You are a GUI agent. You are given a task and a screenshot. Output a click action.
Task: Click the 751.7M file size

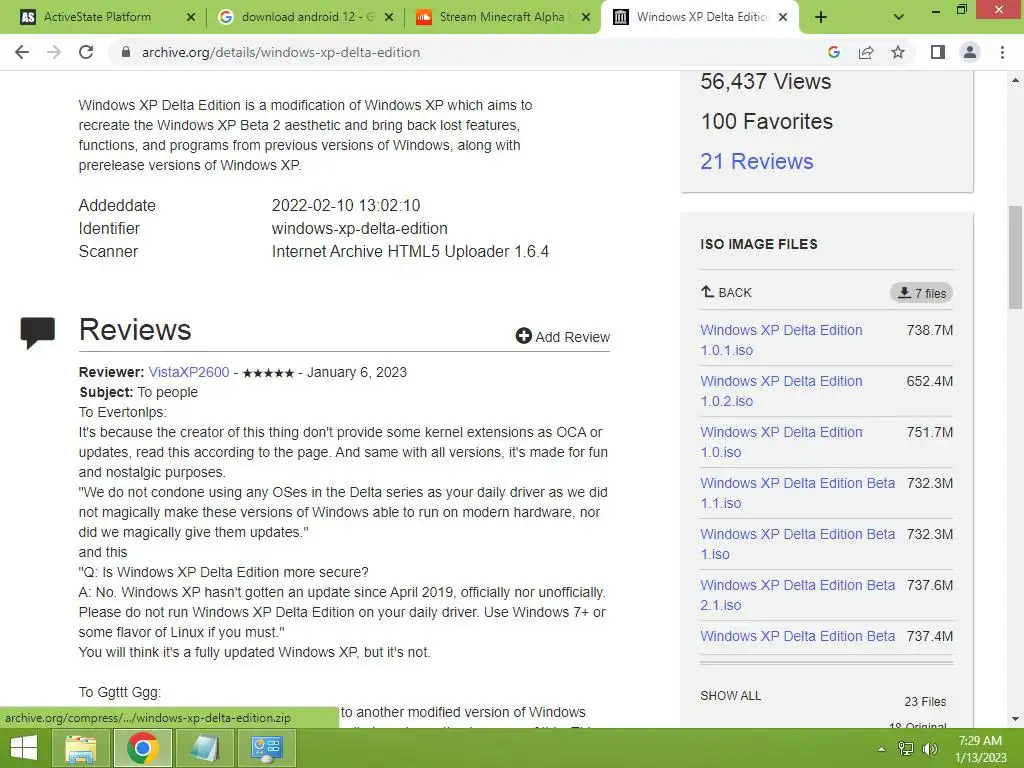coord(929,432)
